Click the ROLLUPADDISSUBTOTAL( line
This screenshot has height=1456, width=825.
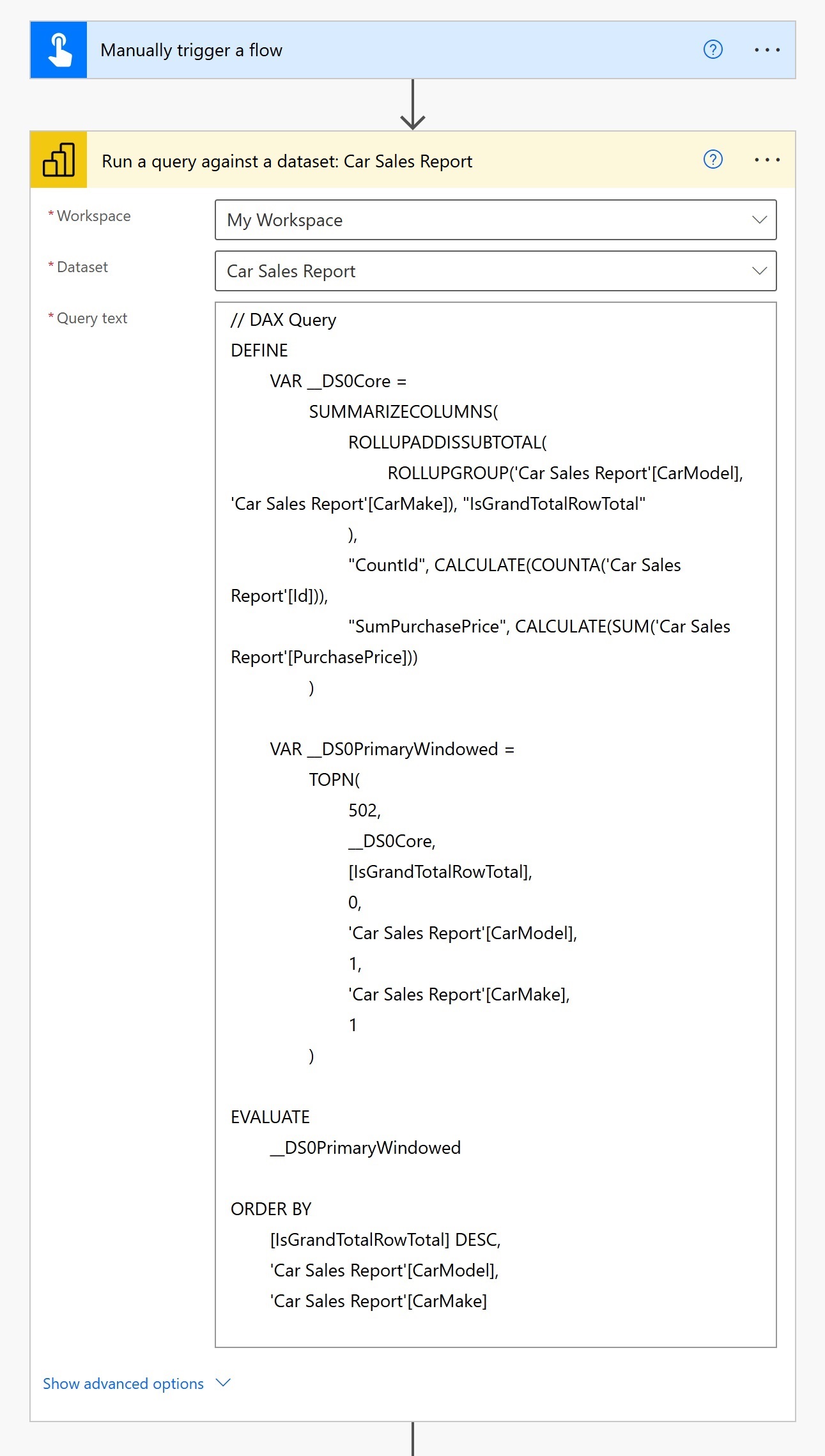click(x=447, y=442)
